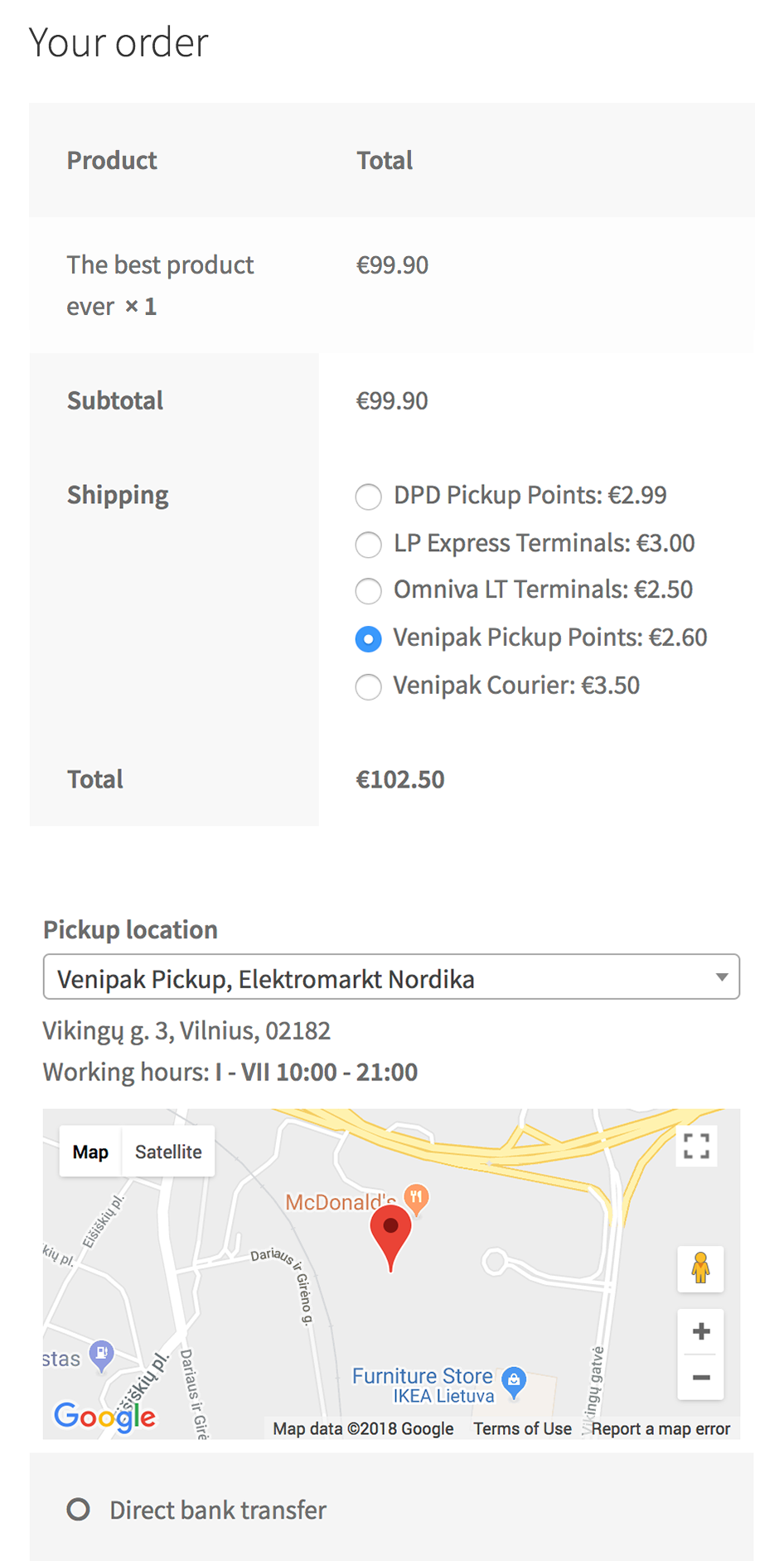Switch map to Satellite view

coord(168,1151)
